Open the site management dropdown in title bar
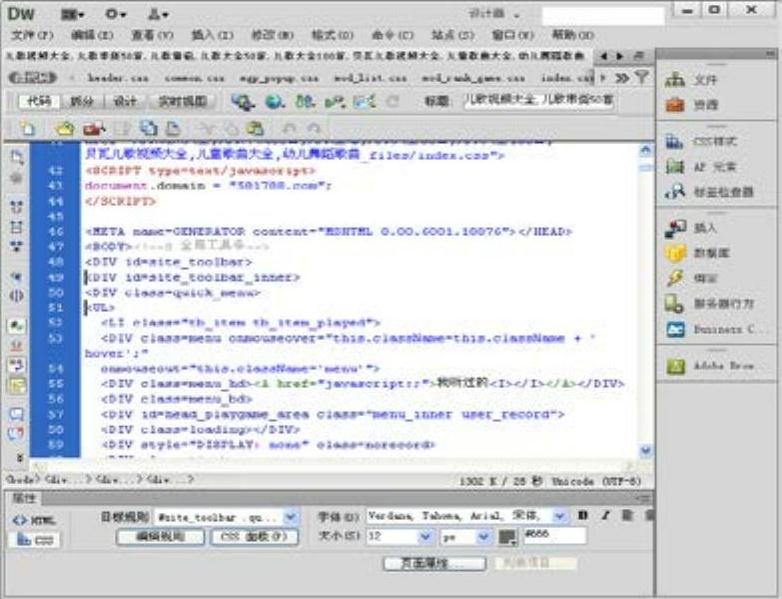 158,14
